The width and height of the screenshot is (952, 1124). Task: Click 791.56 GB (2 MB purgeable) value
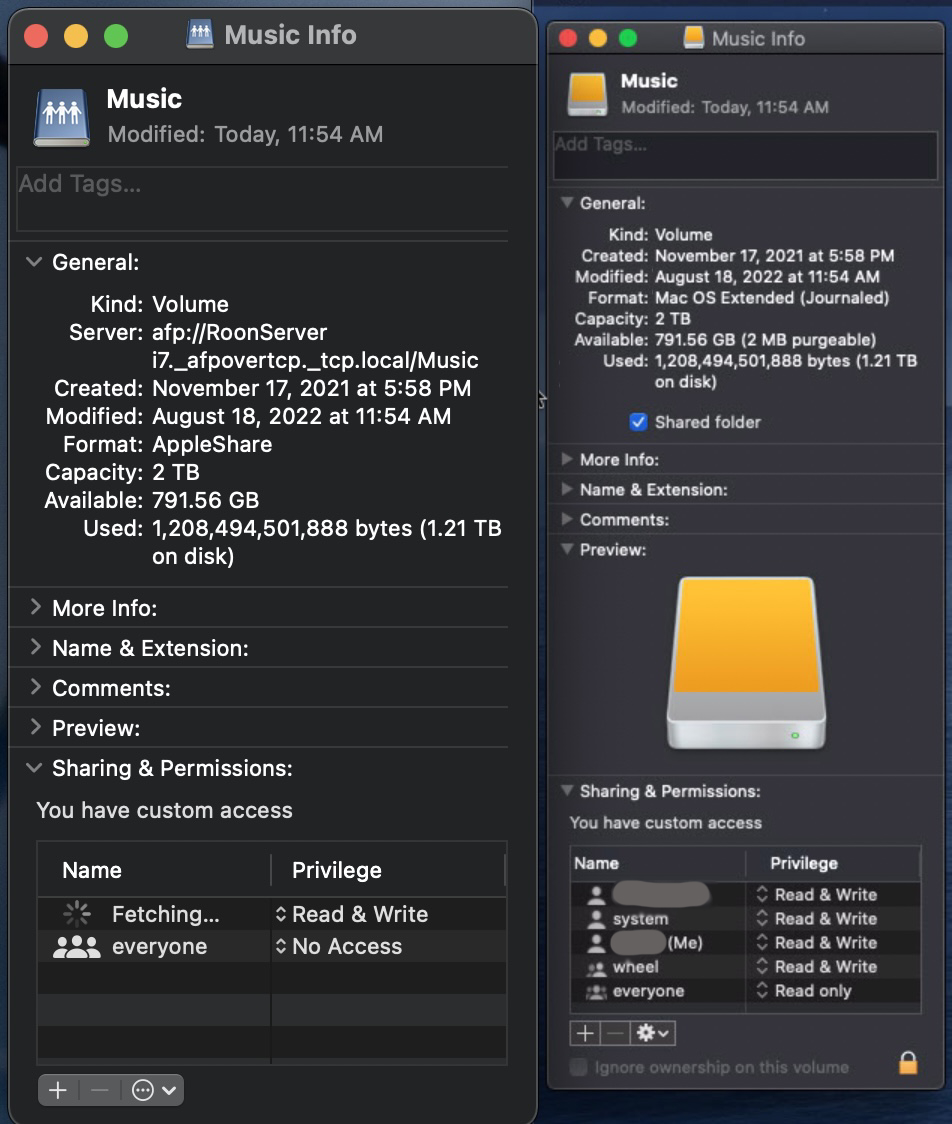pyautogui.click(x=766, y=340)
